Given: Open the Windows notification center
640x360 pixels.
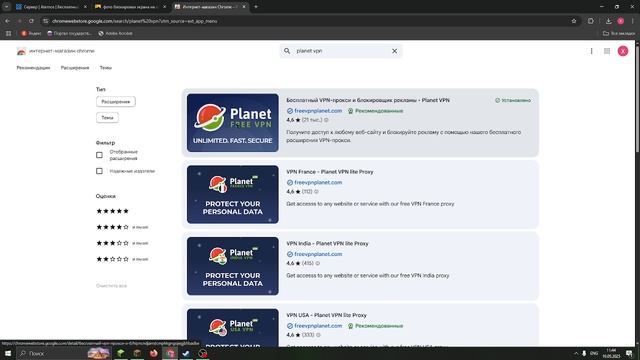Looking at the screenshot, I should [629, 353].
